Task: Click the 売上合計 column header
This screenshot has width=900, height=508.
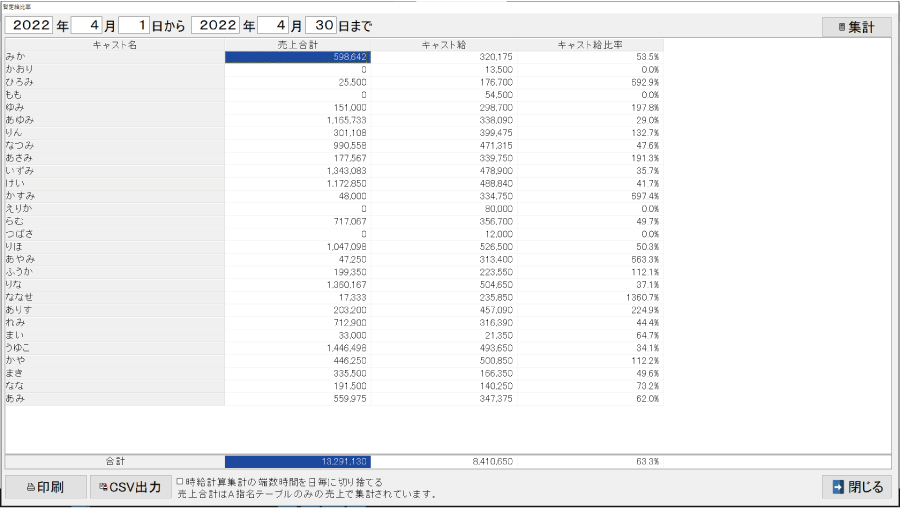Action: coord(297,45)
